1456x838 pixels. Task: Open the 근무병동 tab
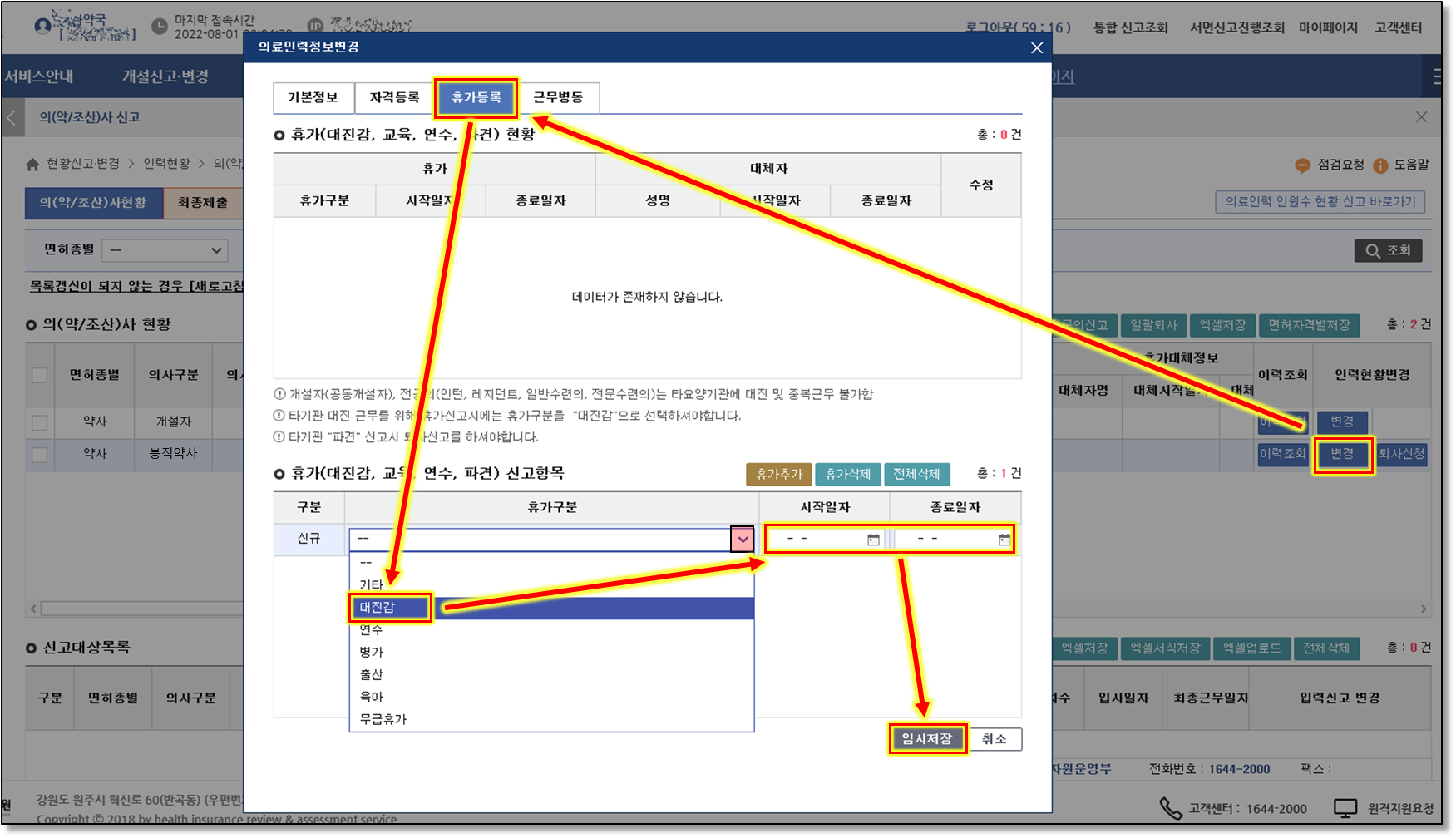click(557, 97)
